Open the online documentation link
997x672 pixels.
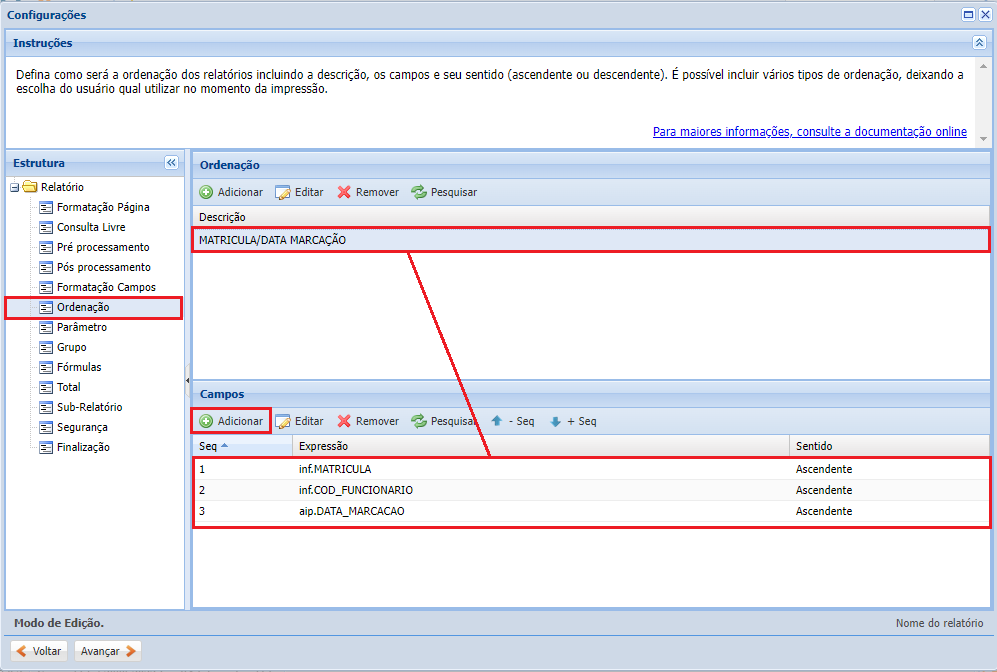pyautogui.click(x=809, y=132)
